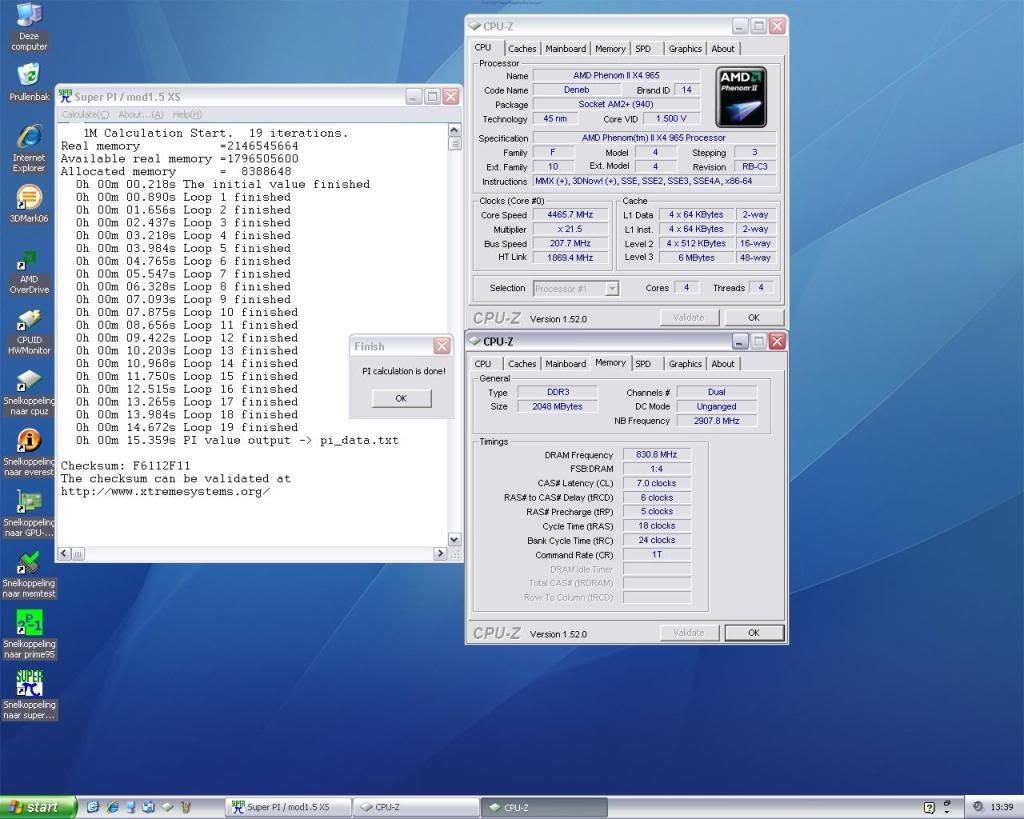Open the About menu in Super PI
Image resolution: width=1024 pixels, height=819 pixels.
click(x=140, y=114)
